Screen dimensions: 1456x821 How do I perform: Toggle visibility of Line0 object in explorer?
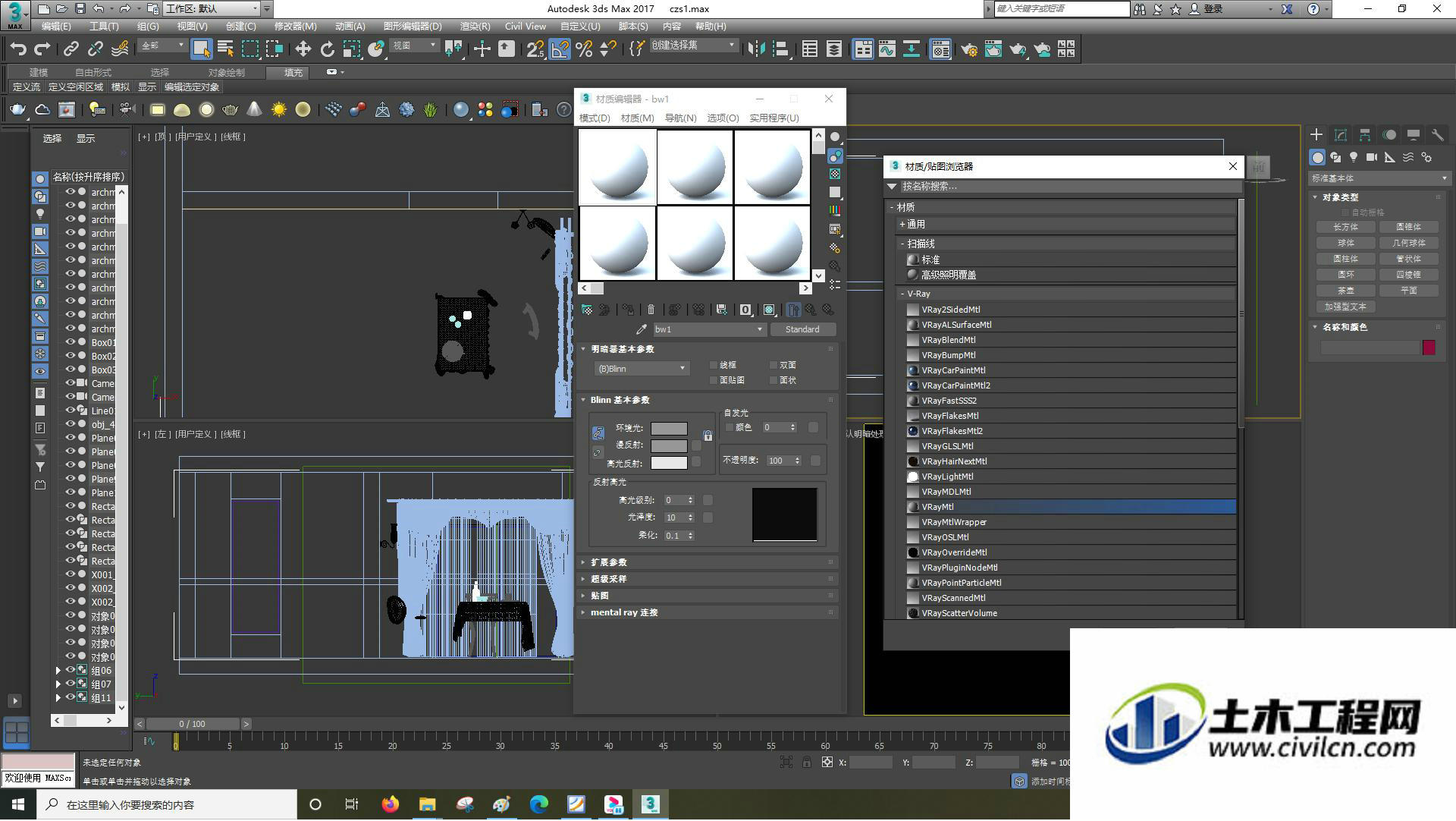coord(70,410)
